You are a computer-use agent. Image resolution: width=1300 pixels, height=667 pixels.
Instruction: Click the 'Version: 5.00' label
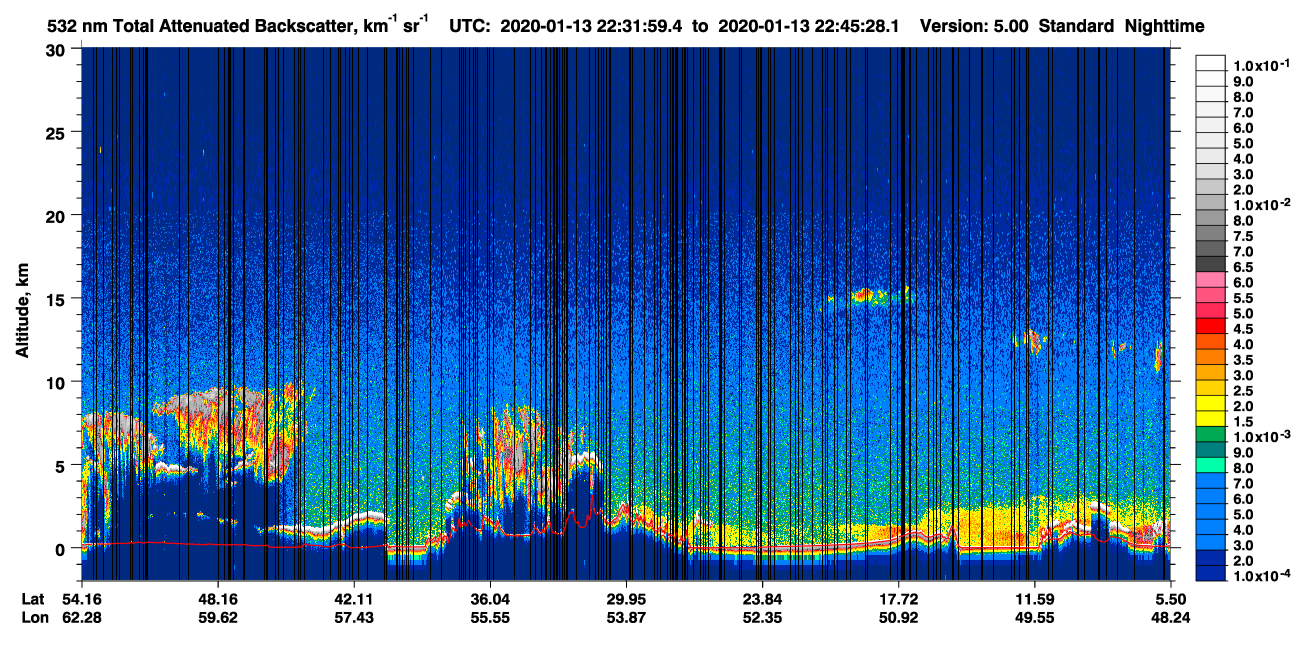[974, 27]
